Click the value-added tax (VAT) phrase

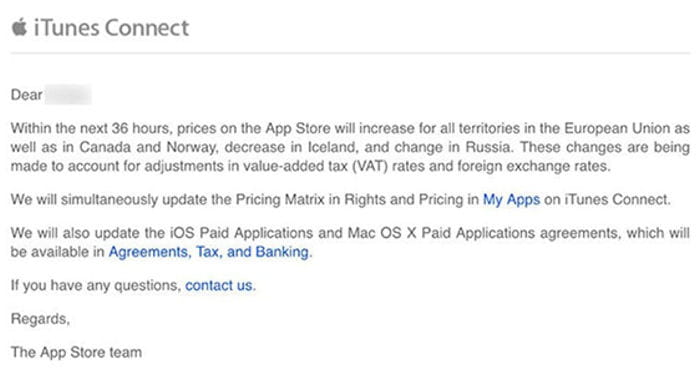316,166
